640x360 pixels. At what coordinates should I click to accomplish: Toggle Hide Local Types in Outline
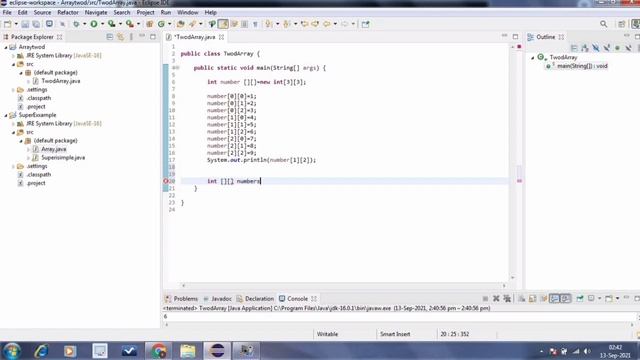629,48
